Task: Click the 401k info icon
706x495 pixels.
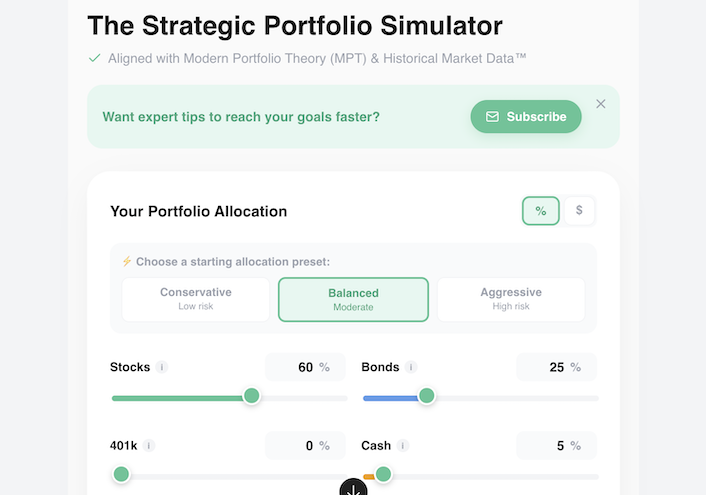Action: coord(150,446)
